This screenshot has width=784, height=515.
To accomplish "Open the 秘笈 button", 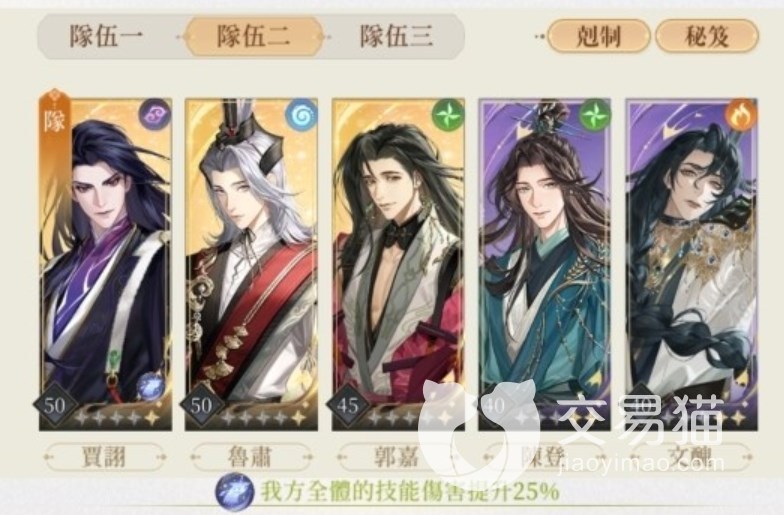I will click(706, 36).
